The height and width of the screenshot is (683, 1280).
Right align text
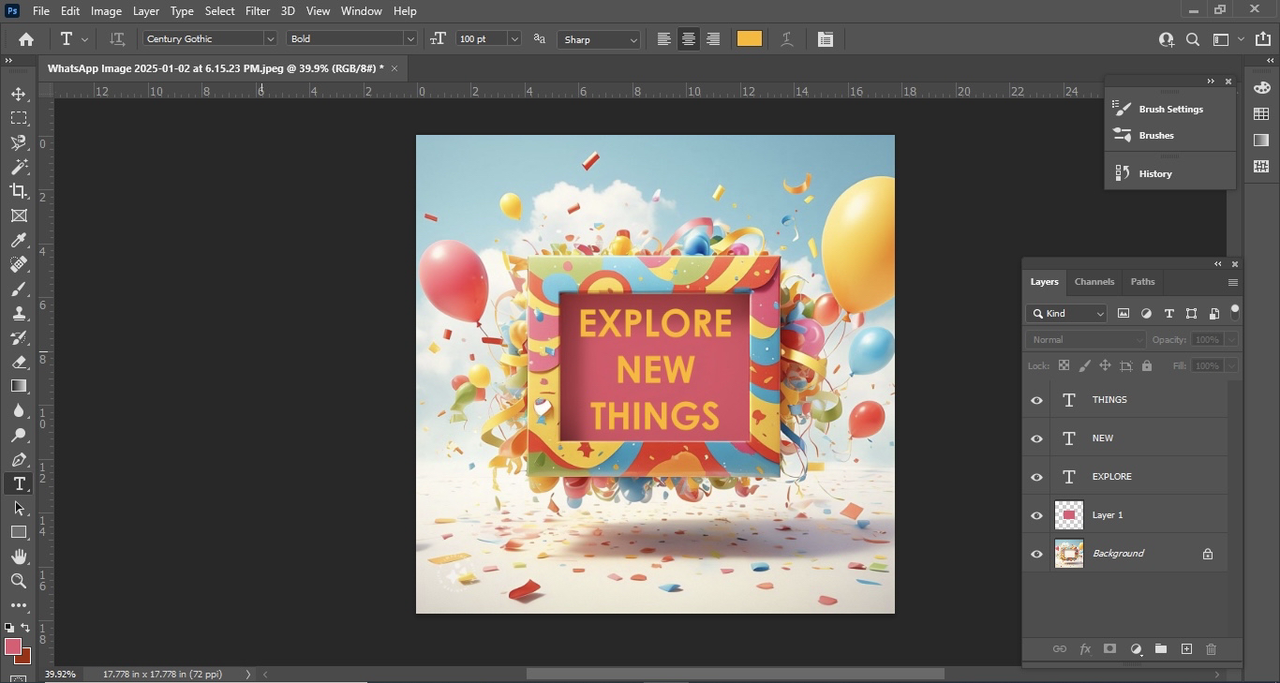pos(713,39)
